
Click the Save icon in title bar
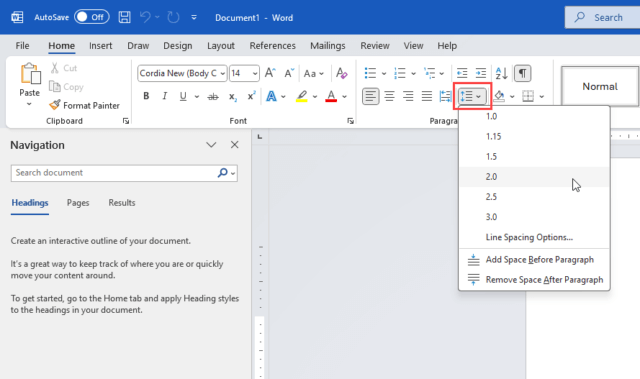(x=124, y=17)
